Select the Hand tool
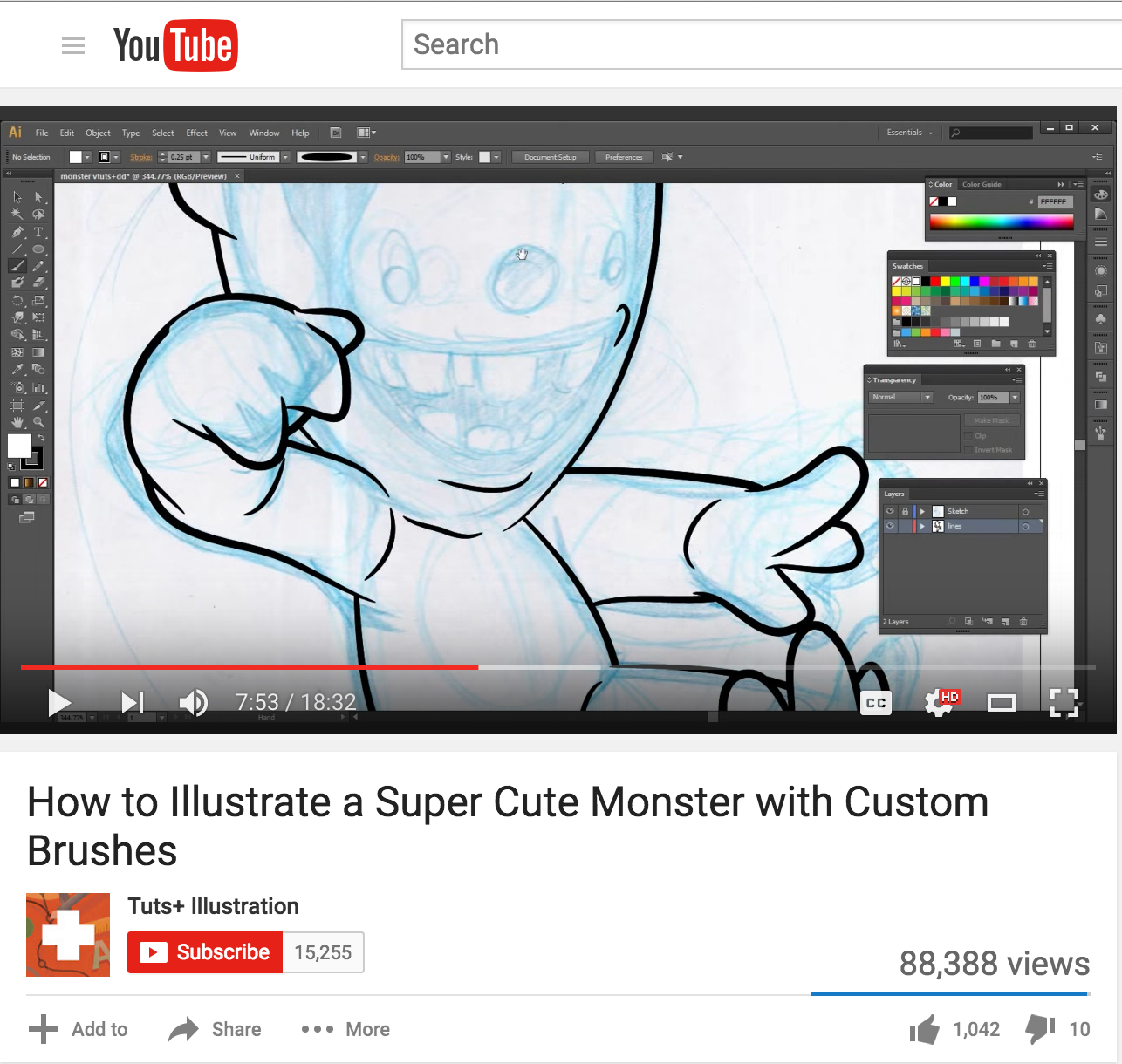 pyautogui.click(x=17, y=422)
